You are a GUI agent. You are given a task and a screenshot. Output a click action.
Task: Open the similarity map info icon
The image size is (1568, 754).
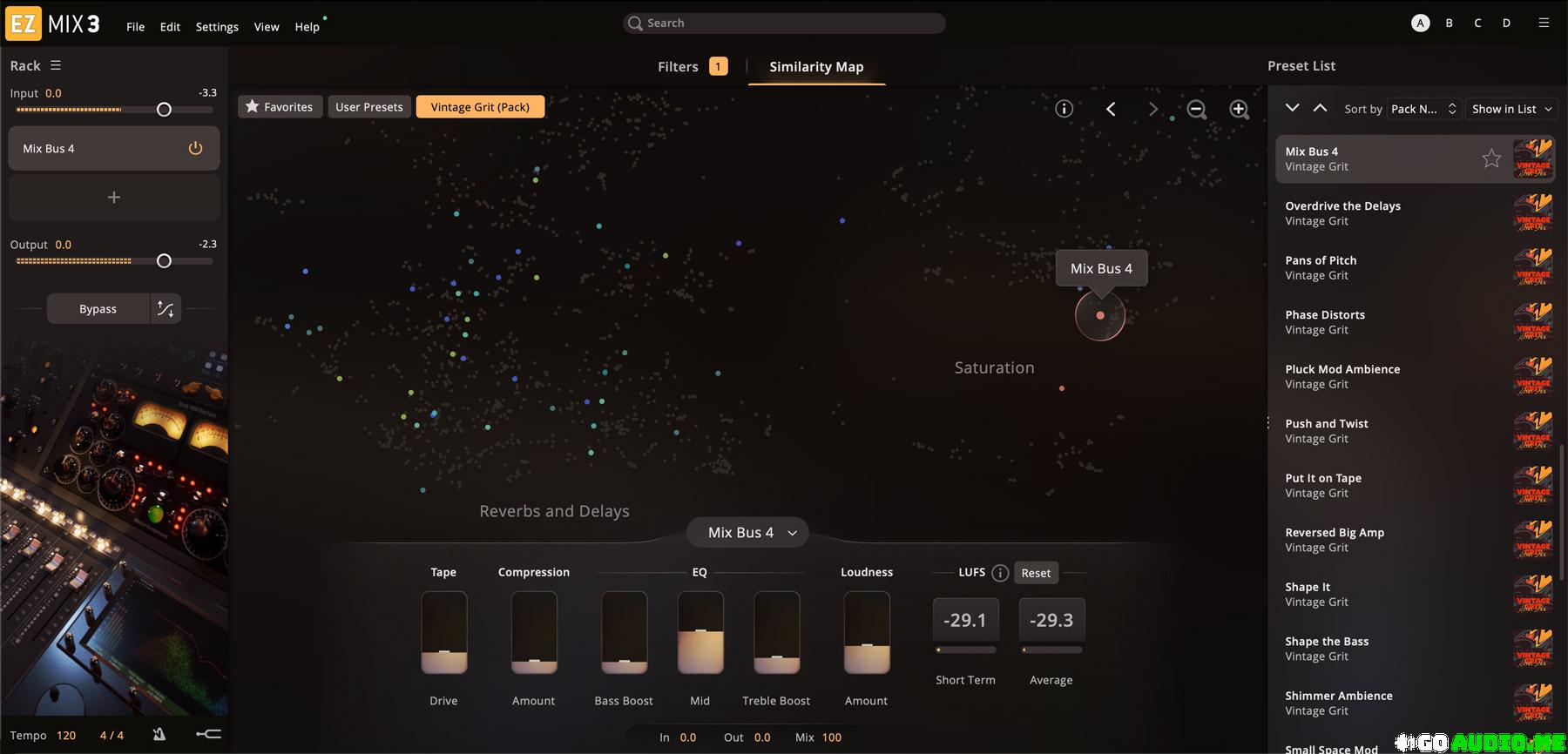(x=1064, y=109)
